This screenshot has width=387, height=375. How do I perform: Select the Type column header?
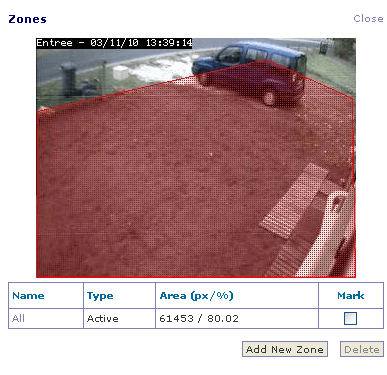coord(100,296)
